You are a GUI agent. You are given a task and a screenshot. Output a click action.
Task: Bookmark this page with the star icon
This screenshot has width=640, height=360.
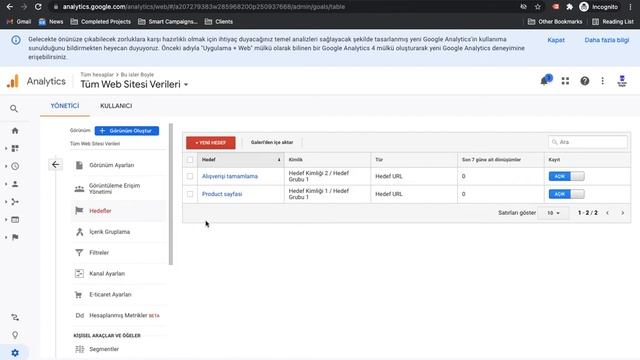click(x=538, y=7)
